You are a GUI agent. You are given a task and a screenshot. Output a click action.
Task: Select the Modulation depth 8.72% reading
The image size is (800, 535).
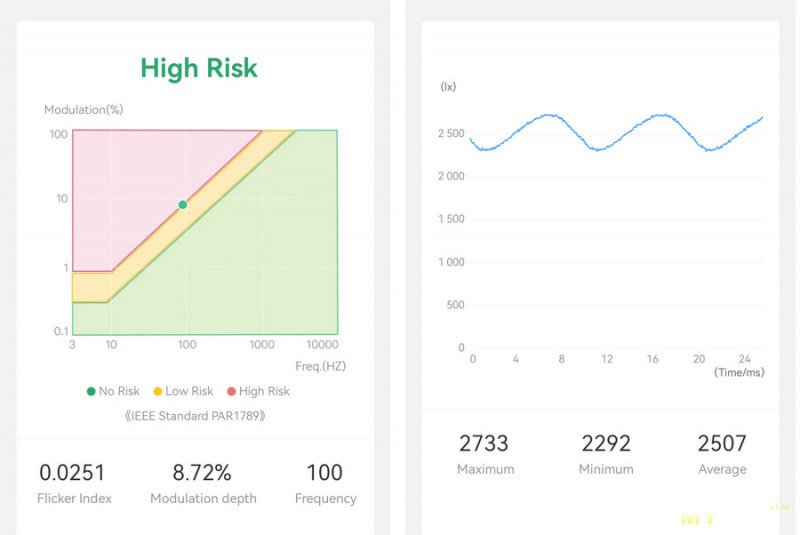tap(202, 472)
